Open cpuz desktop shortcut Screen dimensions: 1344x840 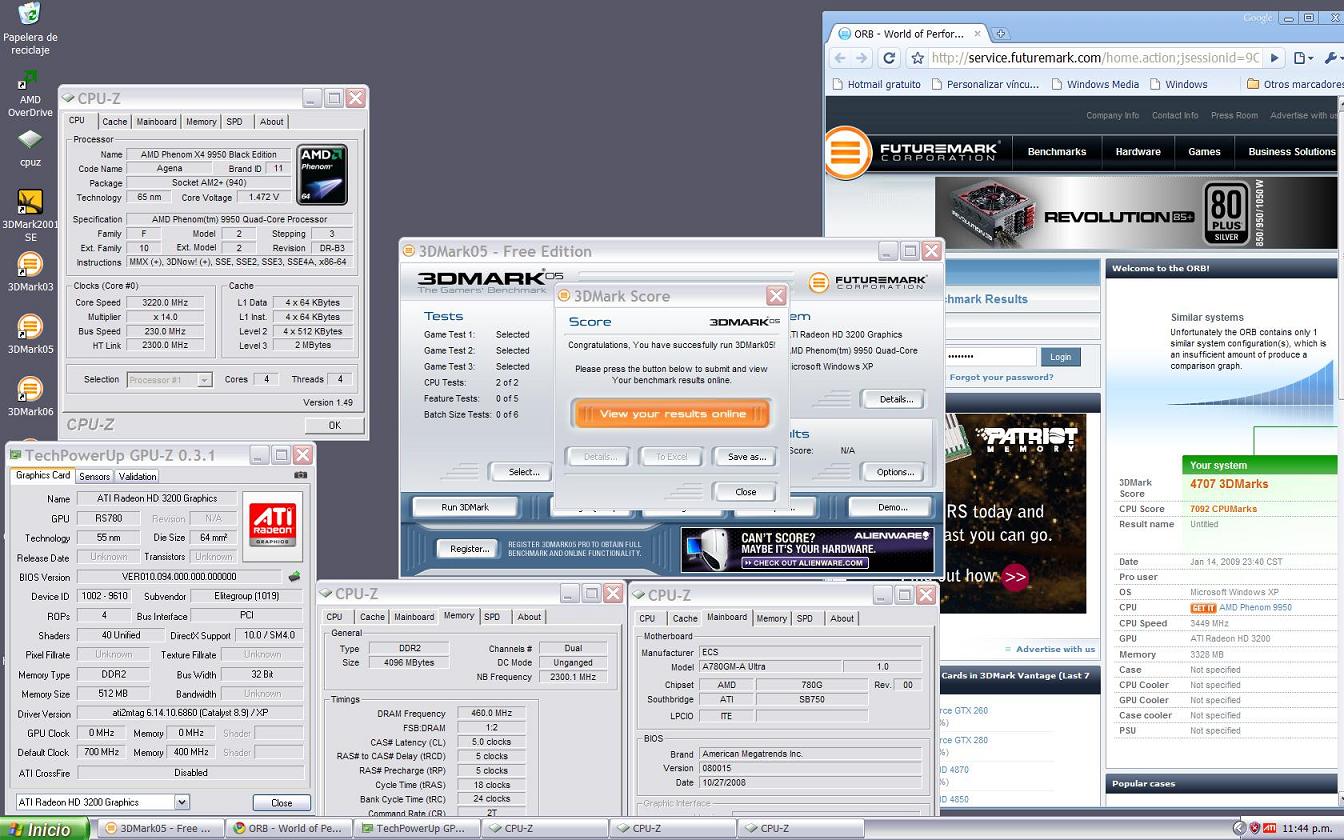point(30,148)
